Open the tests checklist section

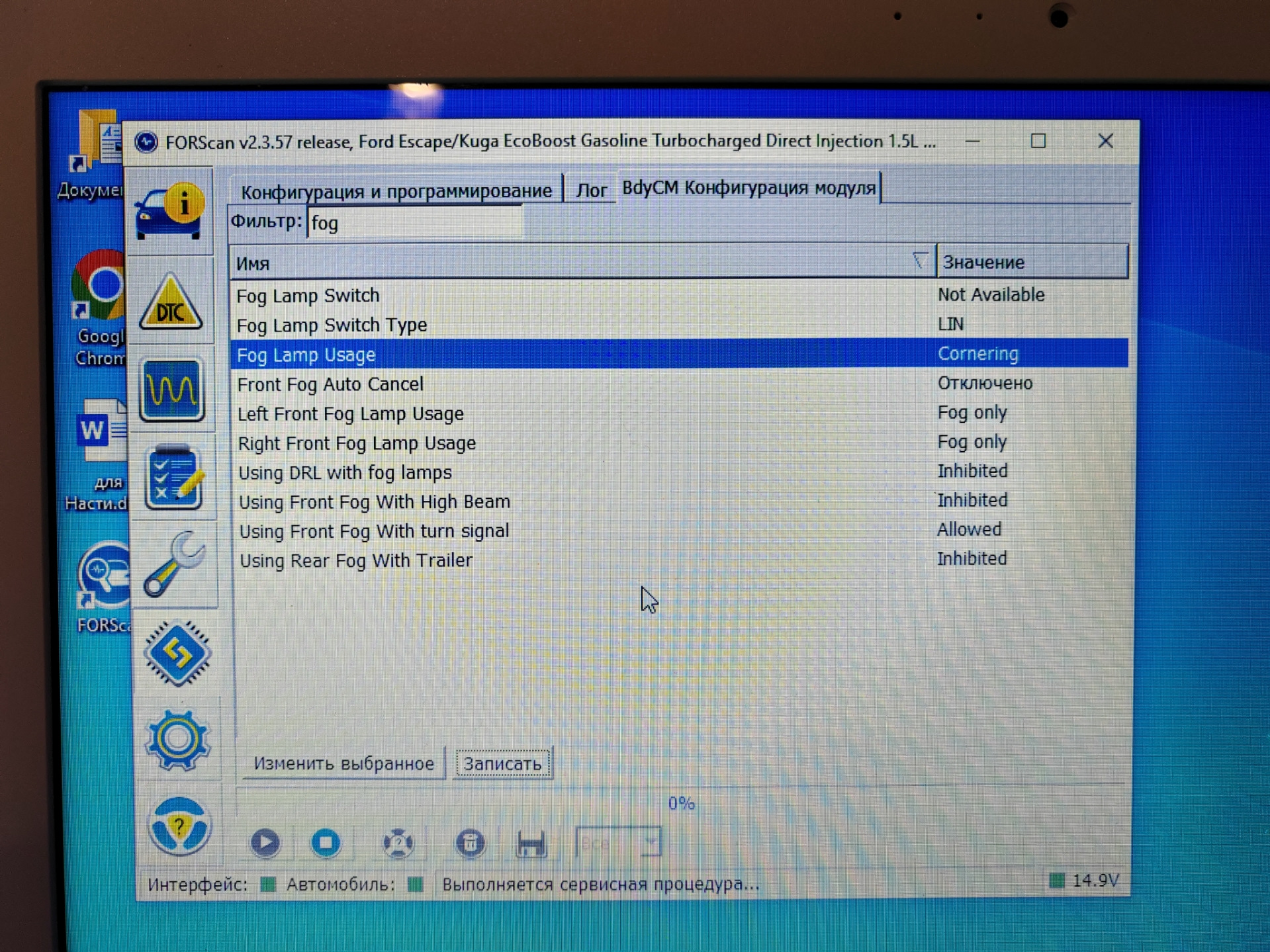point(174,477)
